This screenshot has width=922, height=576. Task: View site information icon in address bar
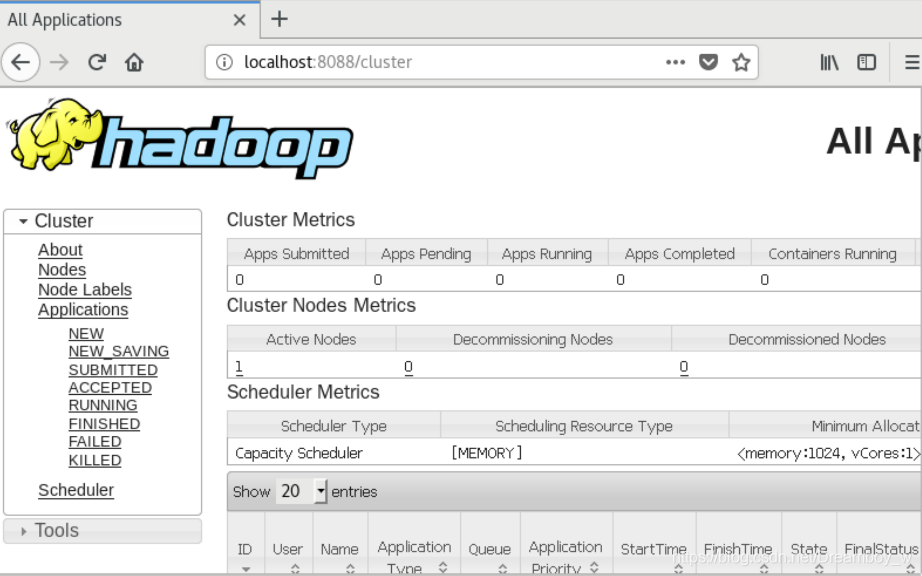point(224,62)
